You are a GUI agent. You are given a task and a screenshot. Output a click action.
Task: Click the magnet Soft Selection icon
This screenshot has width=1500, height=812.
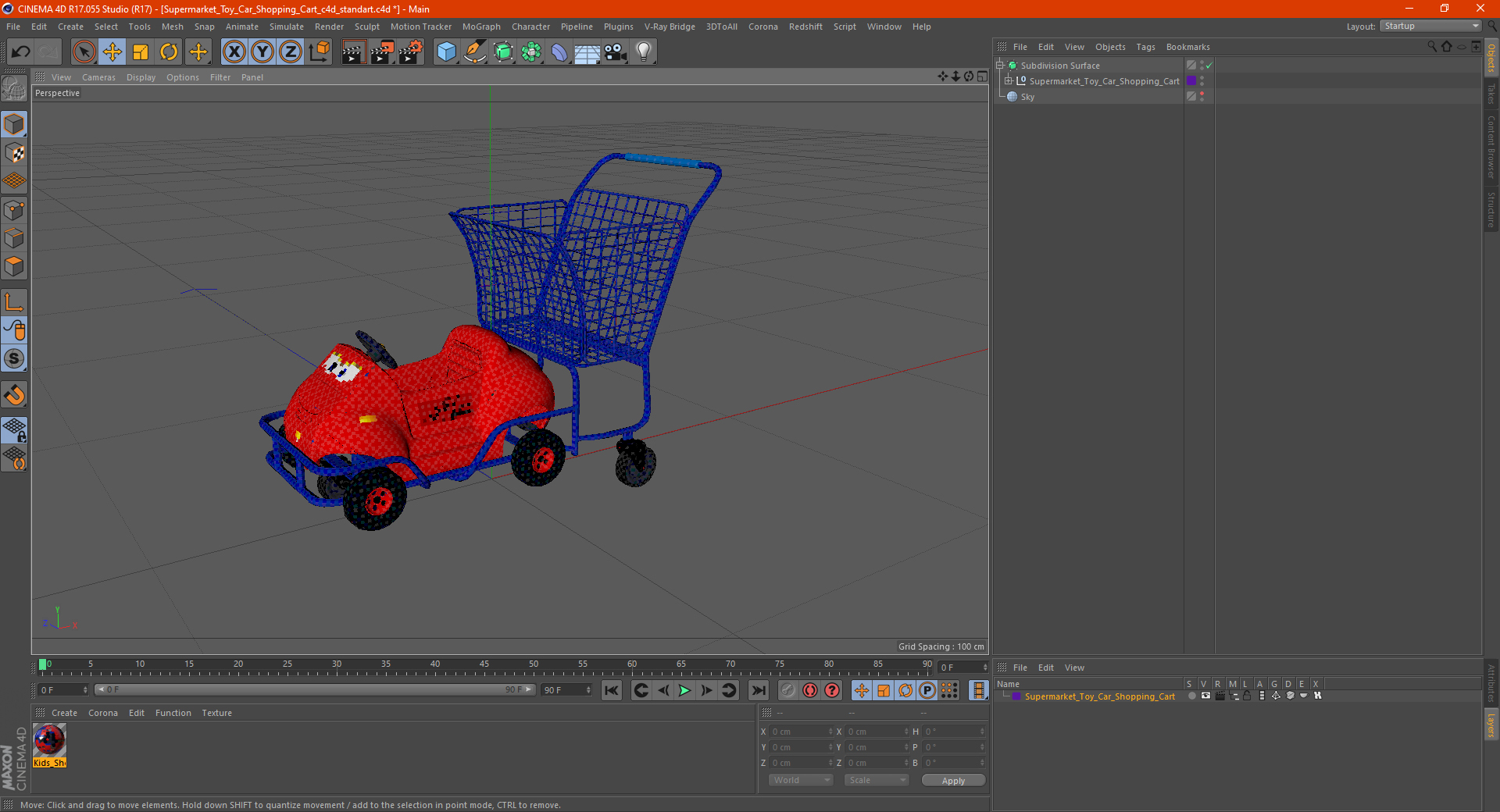pyautogui.click(x=14, y=394)
